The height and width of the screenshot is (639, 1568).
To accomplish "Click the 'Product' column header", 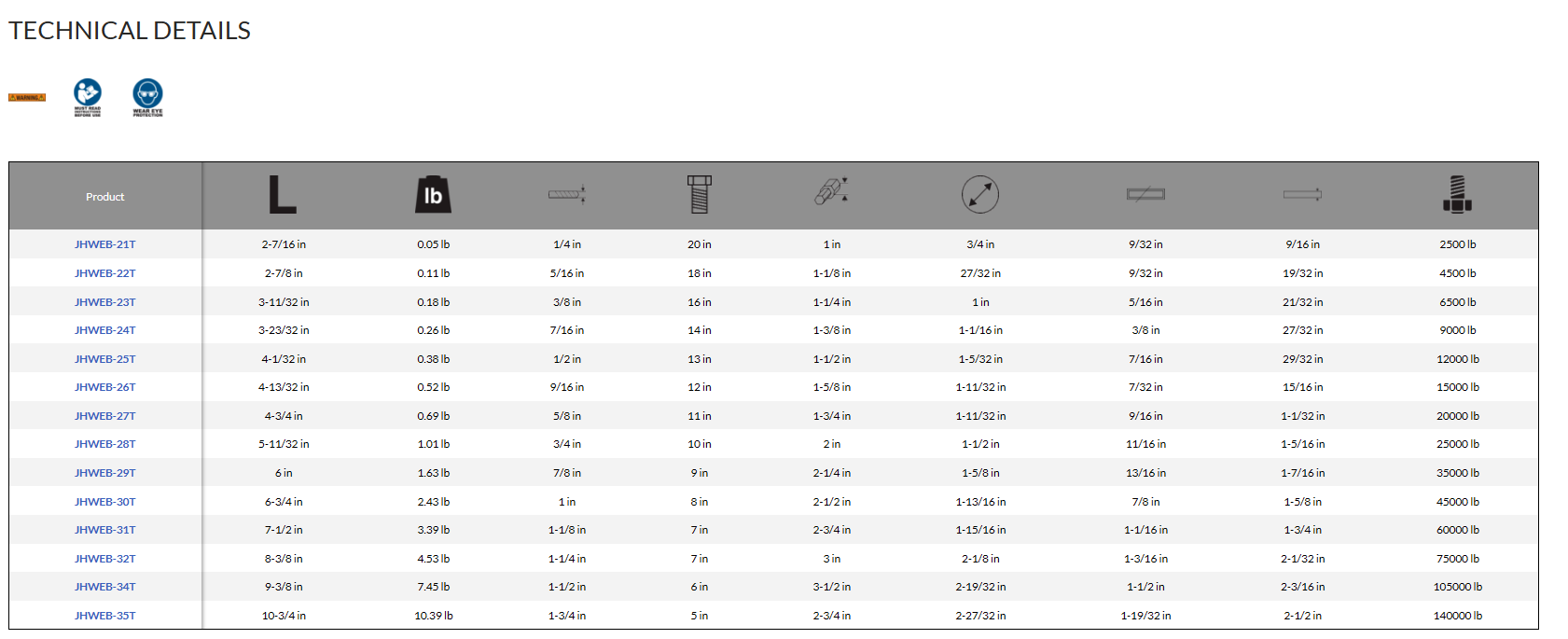I will click(x=105, y=197).
